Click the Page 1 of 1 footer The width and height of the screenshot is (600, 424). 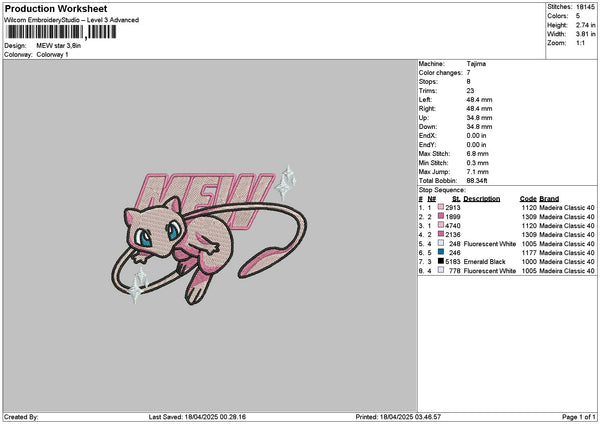click(x=578, y=417)
